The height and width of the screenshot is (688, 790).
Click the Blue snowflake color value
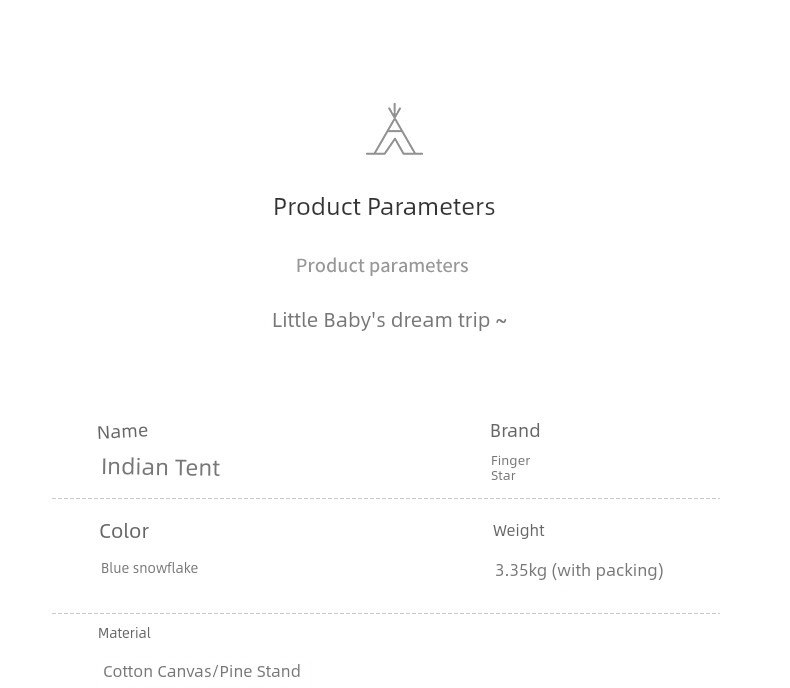150,568
